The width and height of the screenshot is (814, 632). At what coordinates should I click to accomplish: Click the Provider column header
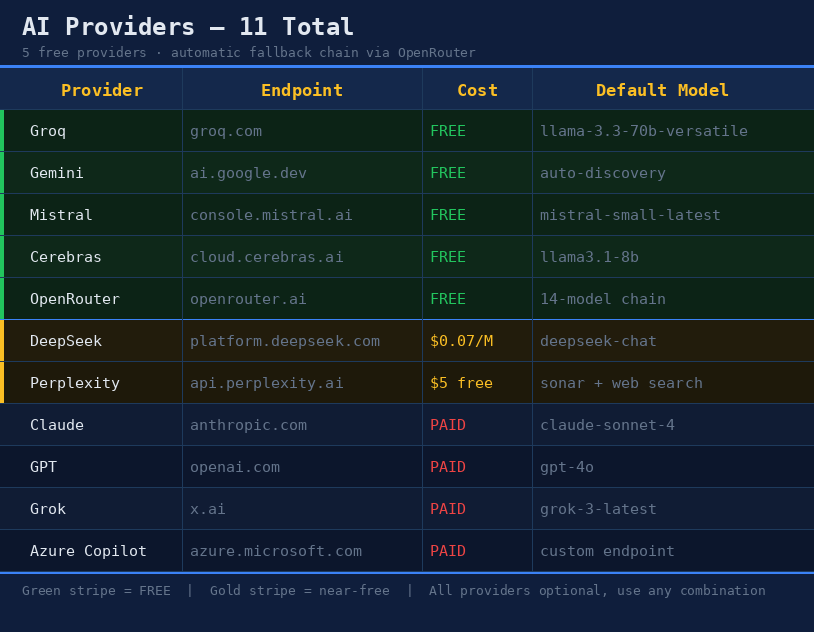[x=102, y=89]
